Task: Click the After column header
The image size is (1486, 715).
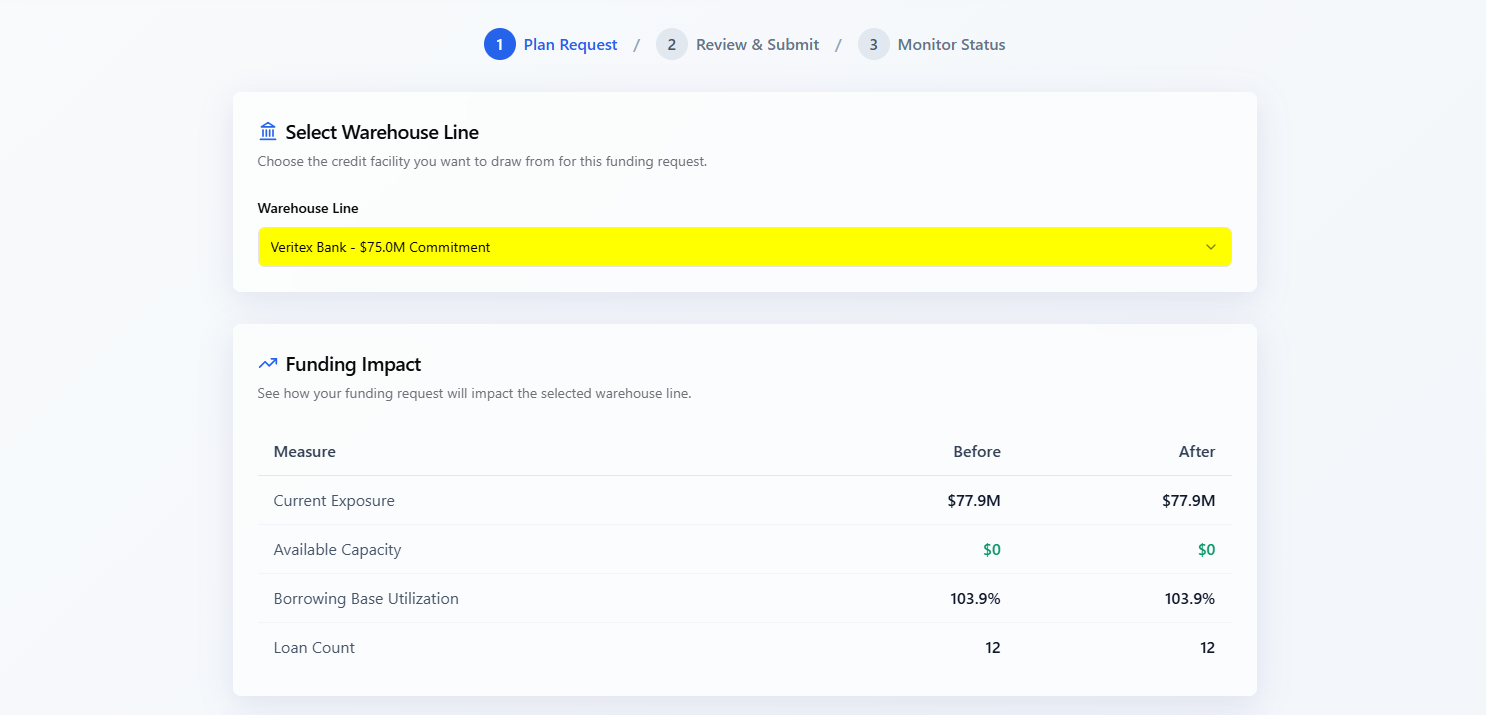Action: coord(1196,452)
